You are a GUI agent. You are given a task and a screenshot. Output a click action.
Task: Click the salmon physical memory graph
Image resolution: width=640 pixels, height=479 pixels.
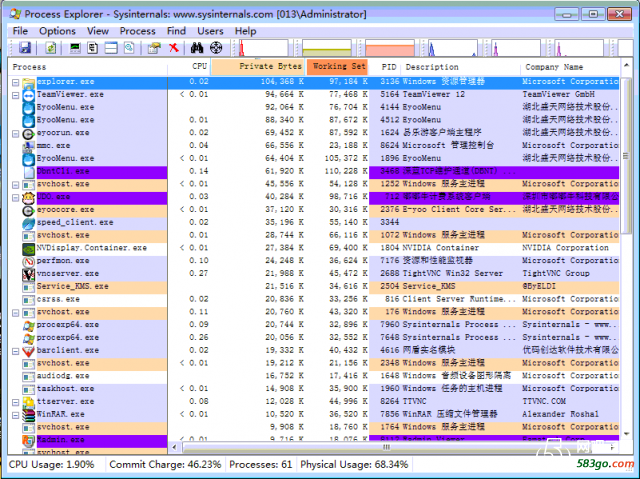390,48
